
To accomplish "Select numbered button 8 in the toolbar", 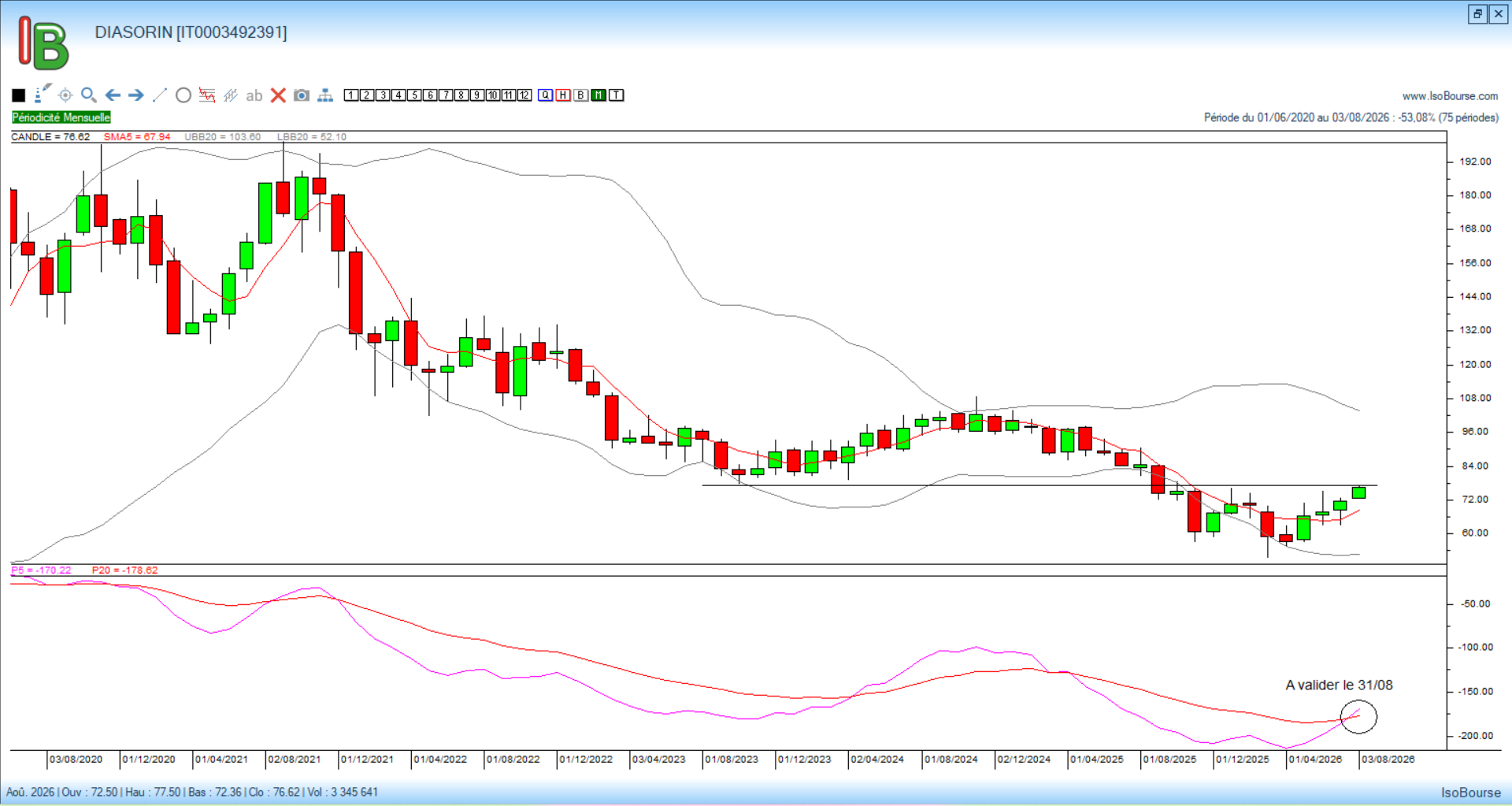I will (x=461, y=95).
